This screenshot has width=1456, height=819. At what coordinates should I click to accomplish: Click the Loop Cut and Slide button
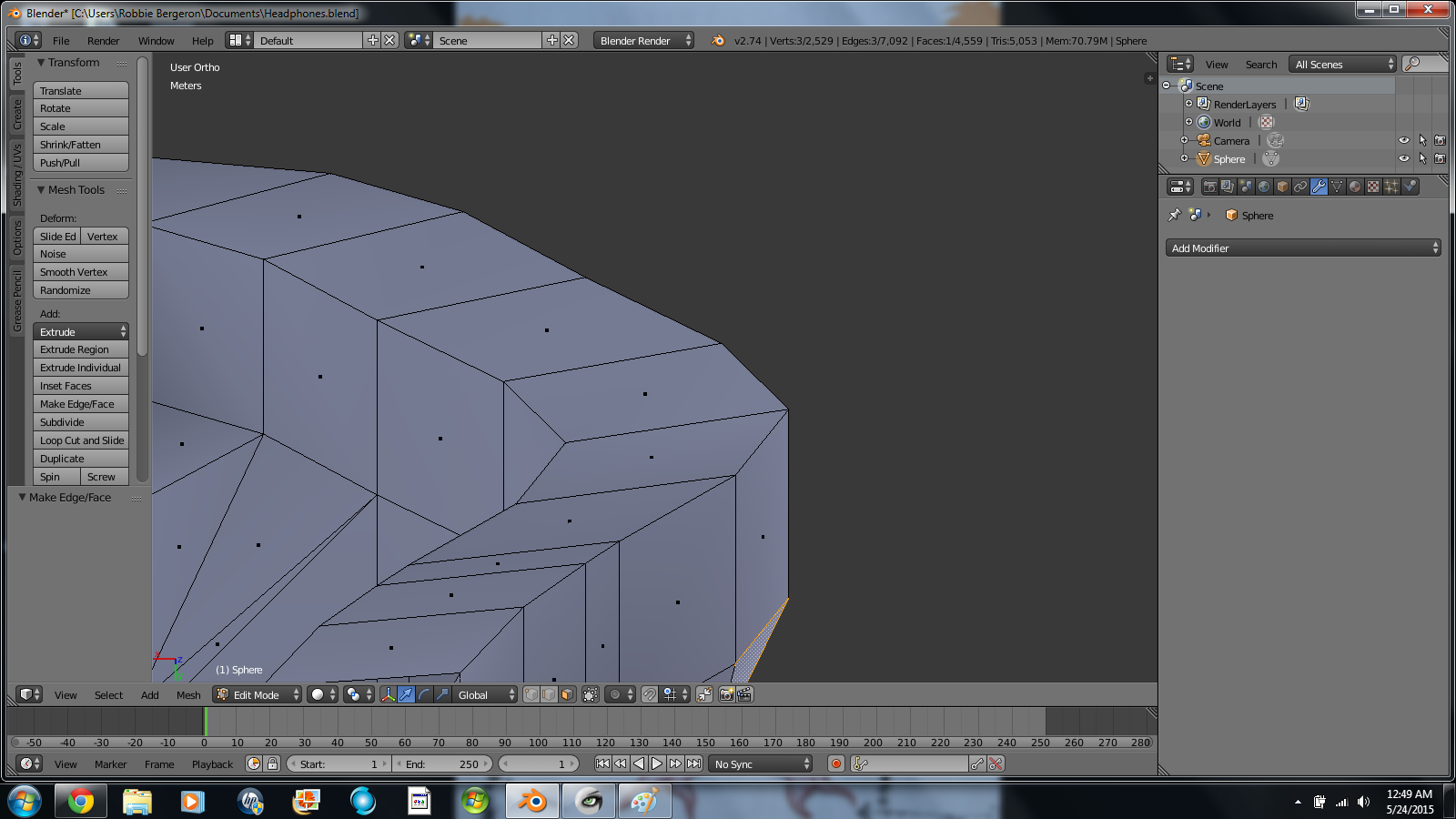(81, 440)
